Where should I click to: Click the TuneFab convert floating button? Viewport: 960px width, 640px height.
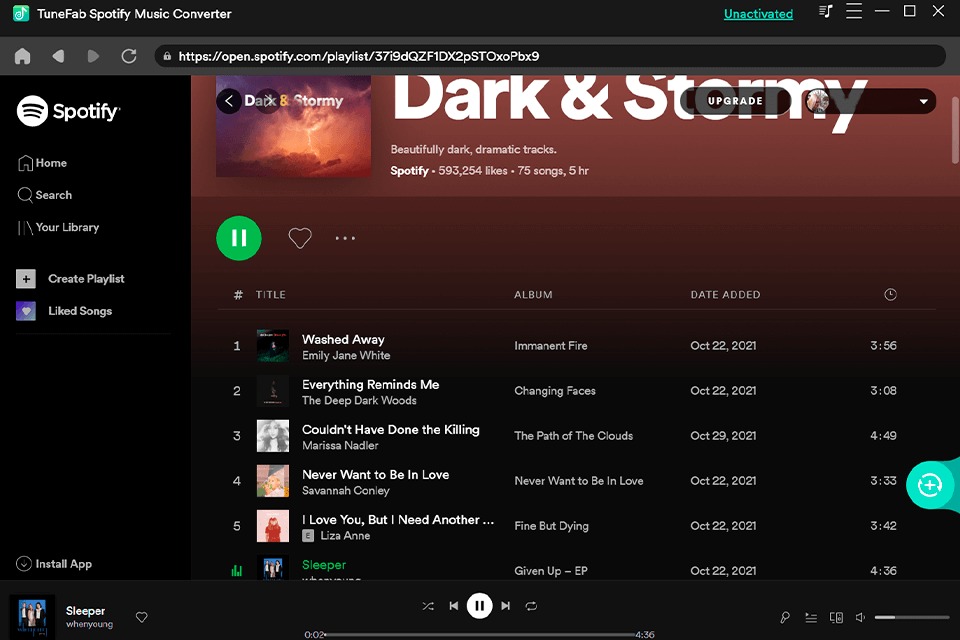coord(930,485)
